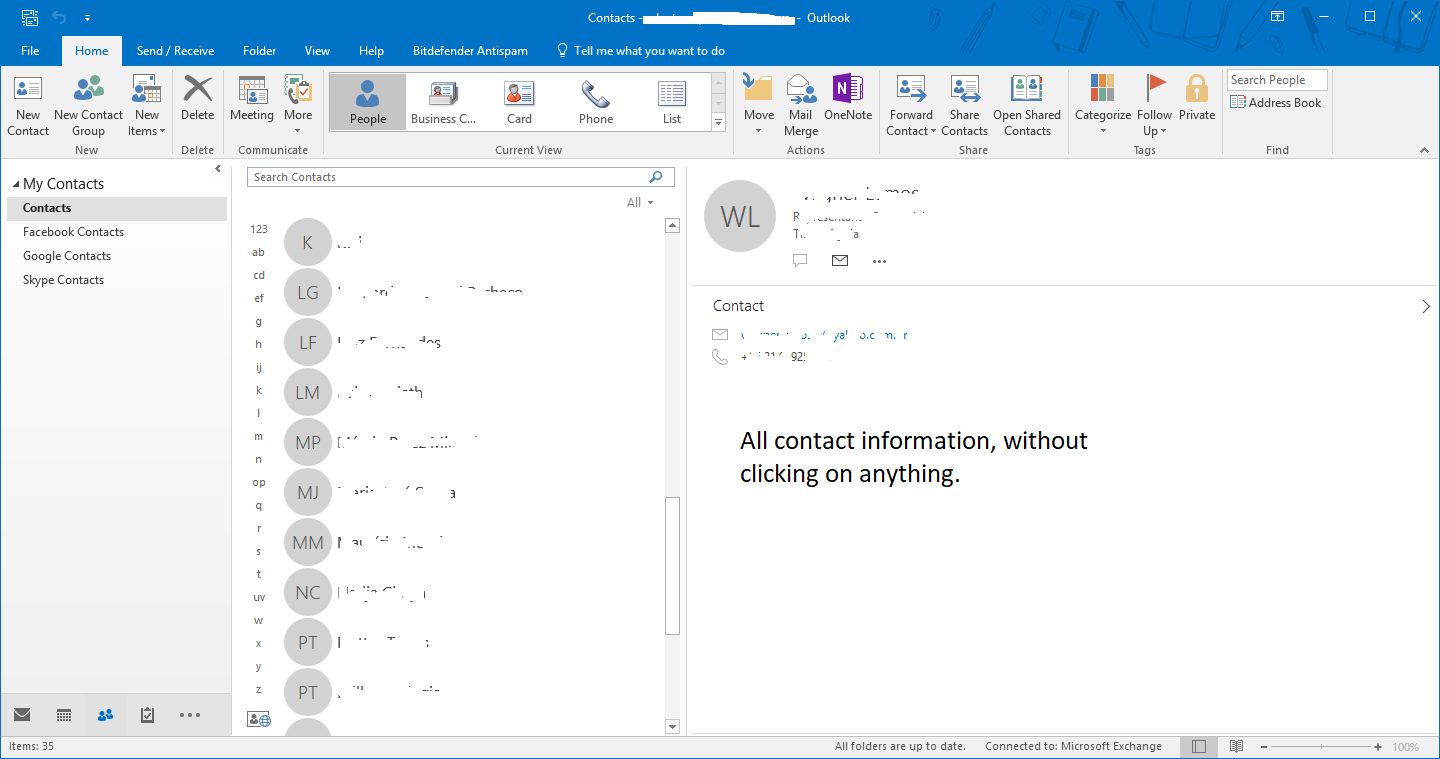
Task: Click the Search Contacts field
Action: click(x=460, y=177)
